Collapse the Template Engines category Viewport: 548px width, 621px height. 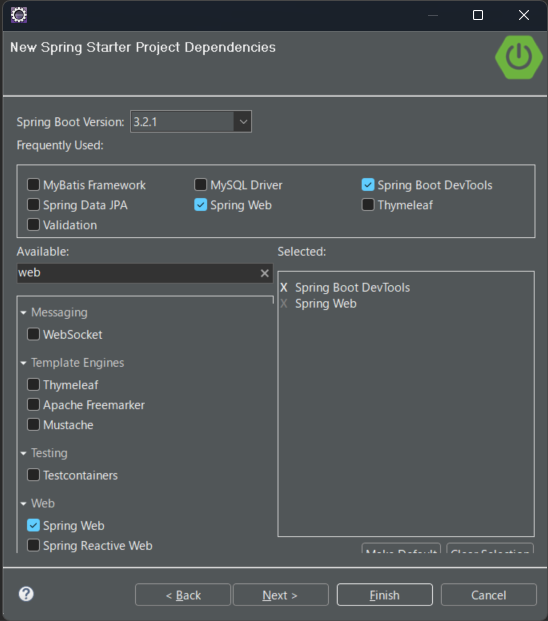(x=23, y=363)
